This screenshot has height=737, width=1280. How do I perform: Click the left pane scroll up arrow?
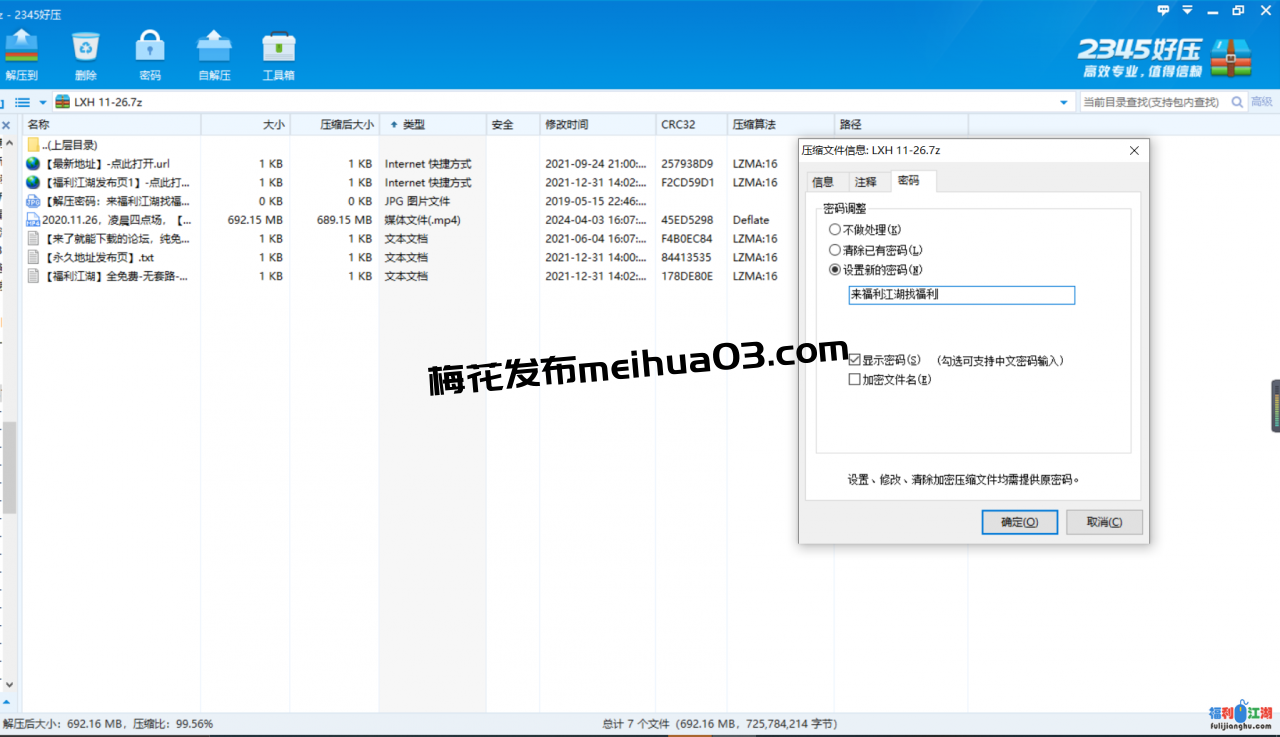click(9, 144)
